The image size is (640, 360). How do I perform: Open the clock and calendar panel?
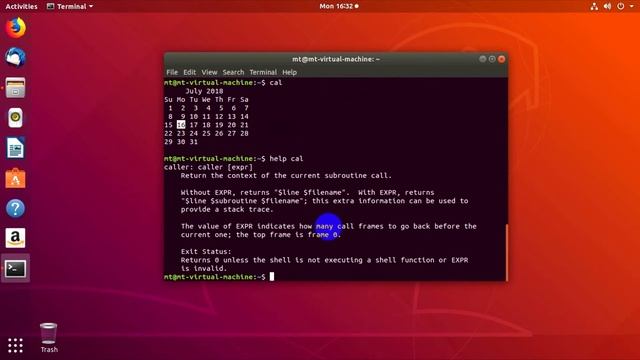(x=339, y=6)
